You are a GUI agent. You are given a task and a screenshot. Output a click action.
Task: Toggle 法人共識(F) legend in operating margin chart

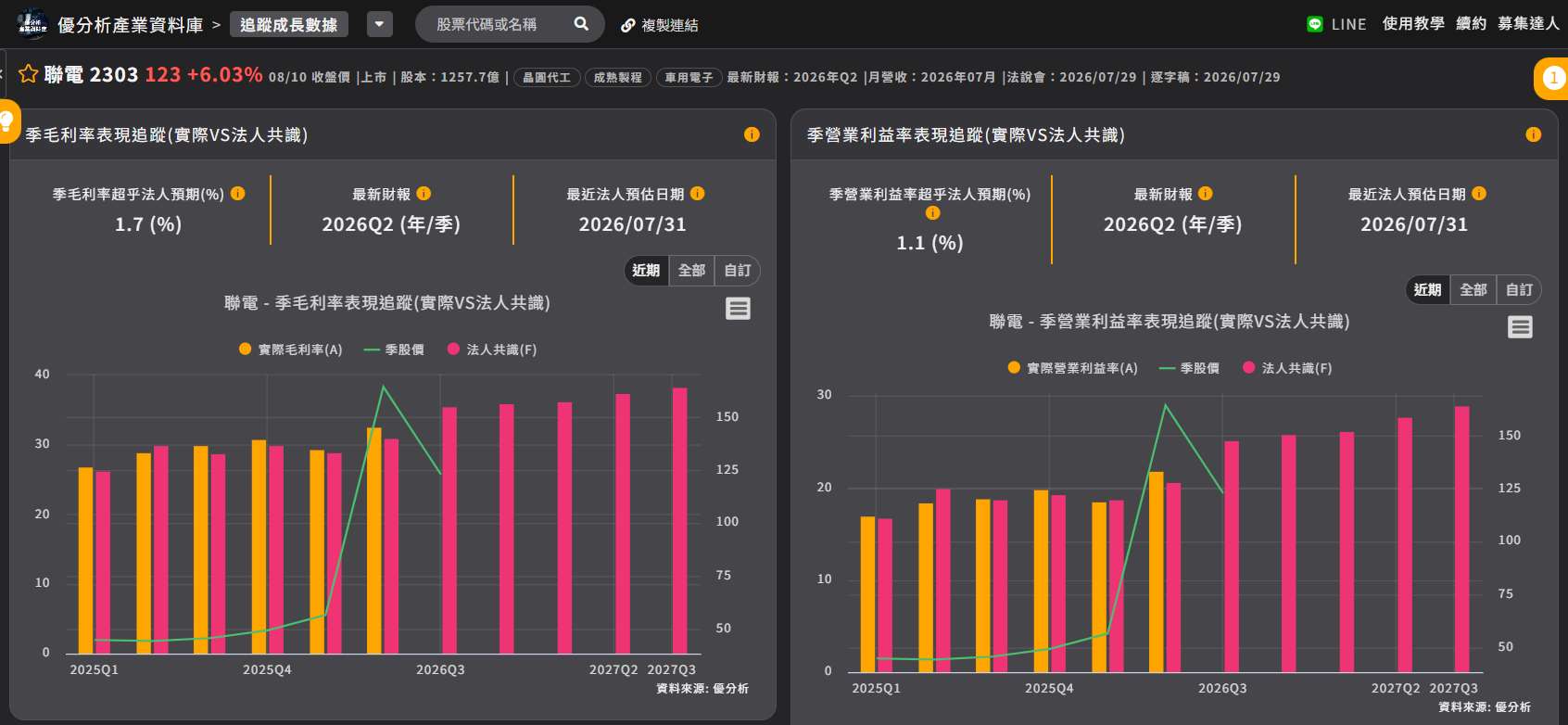pos(1287,368)
